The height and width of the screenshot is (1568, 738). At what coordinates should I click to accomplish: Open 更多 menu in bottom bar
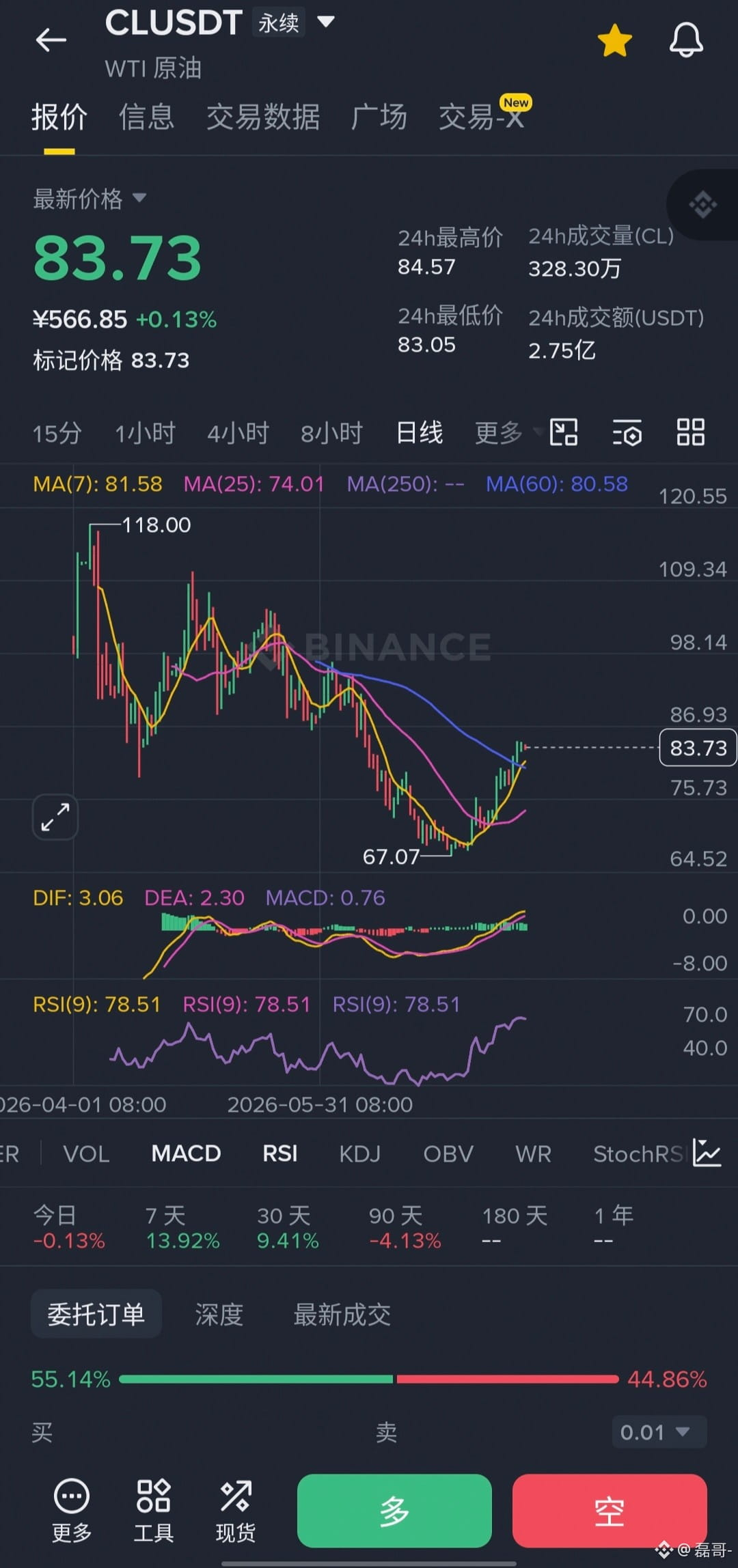click(72, 1511)
